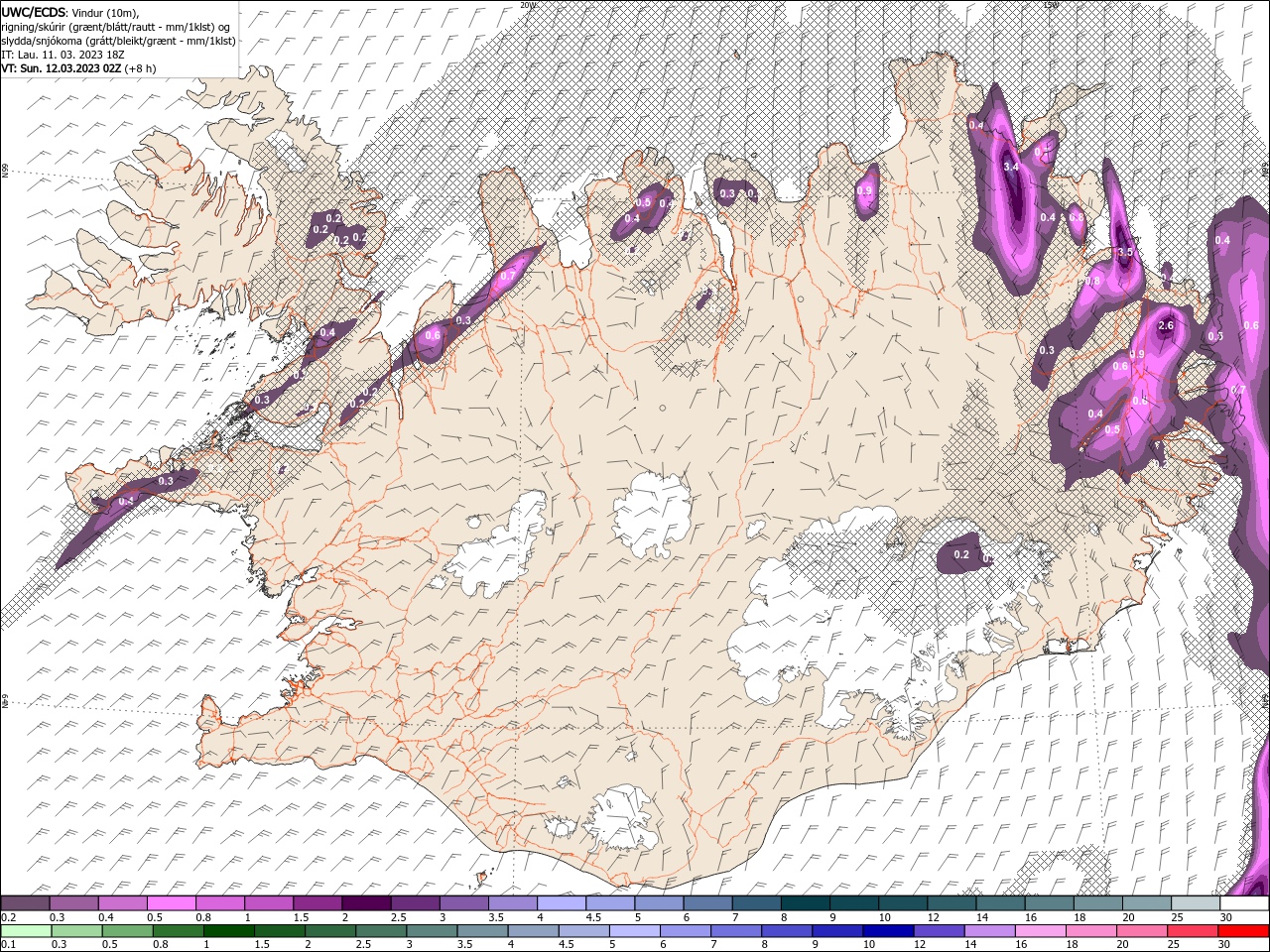
Task: Pick the 12 violet swatch in the lower legend
Action: 940,930
